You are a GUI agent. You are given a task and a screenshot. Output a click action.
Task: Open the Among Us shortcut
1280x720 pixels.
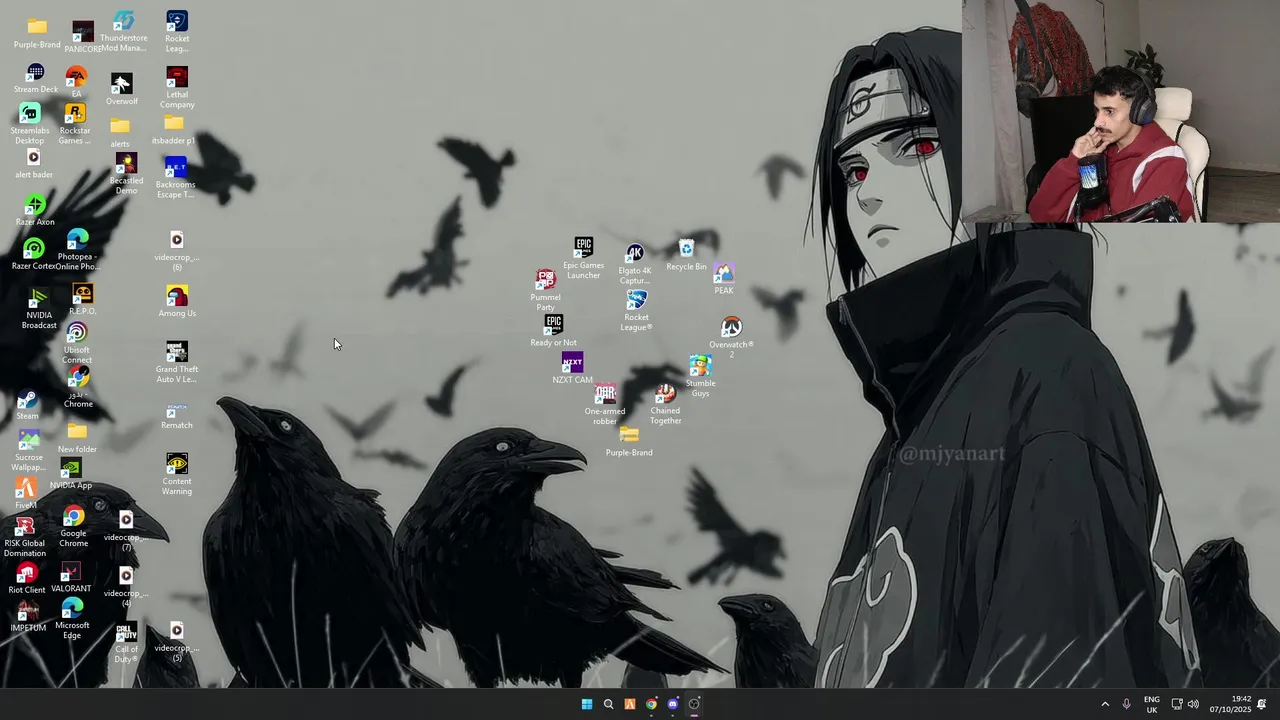(177, 302)
